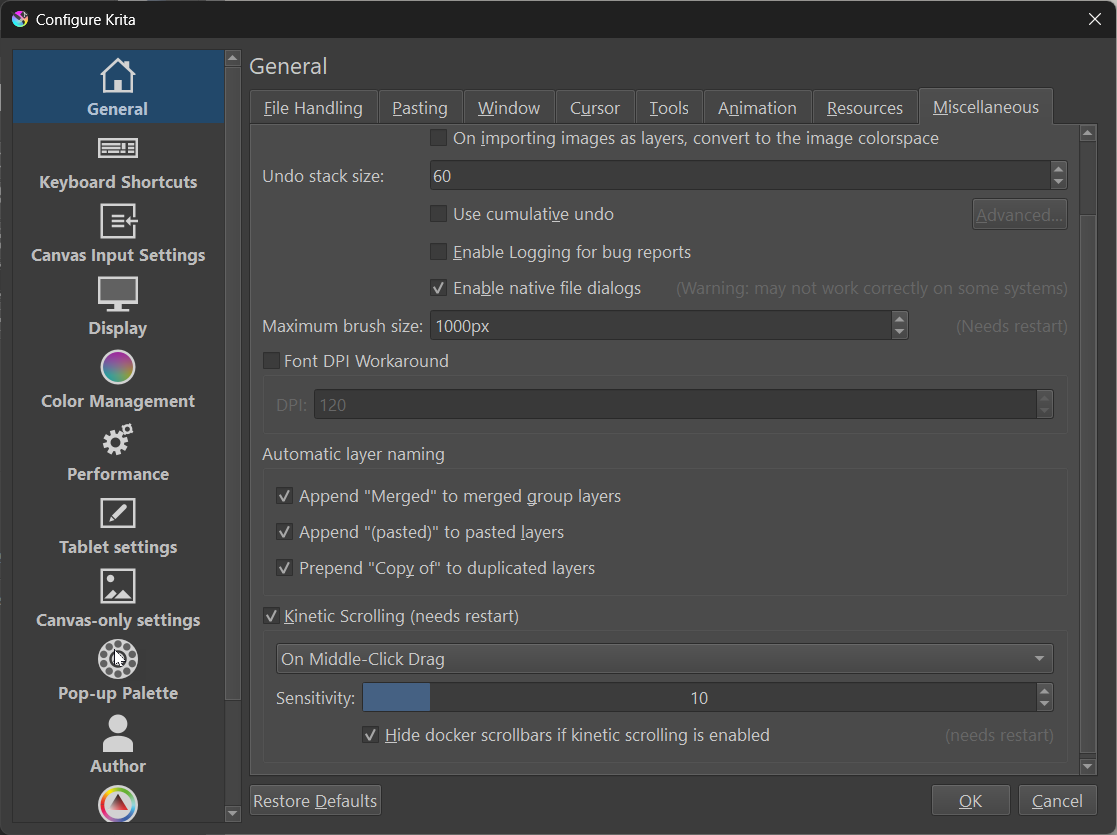The width and height of the screenshot is (1117, 835).
Task: Switch to the Cursor tab
Action: tap(595, 107)
